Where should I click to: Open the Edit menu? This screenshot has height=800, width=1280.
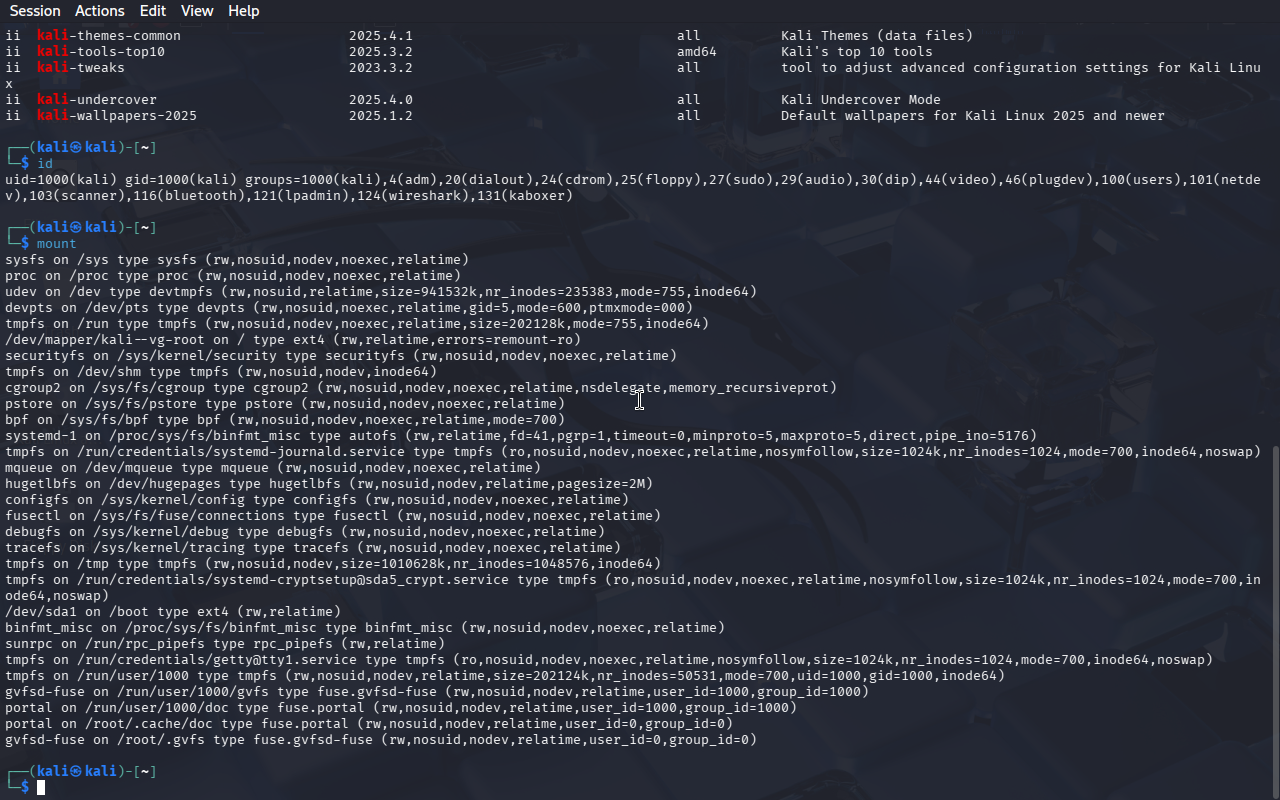tap(153, 11)
